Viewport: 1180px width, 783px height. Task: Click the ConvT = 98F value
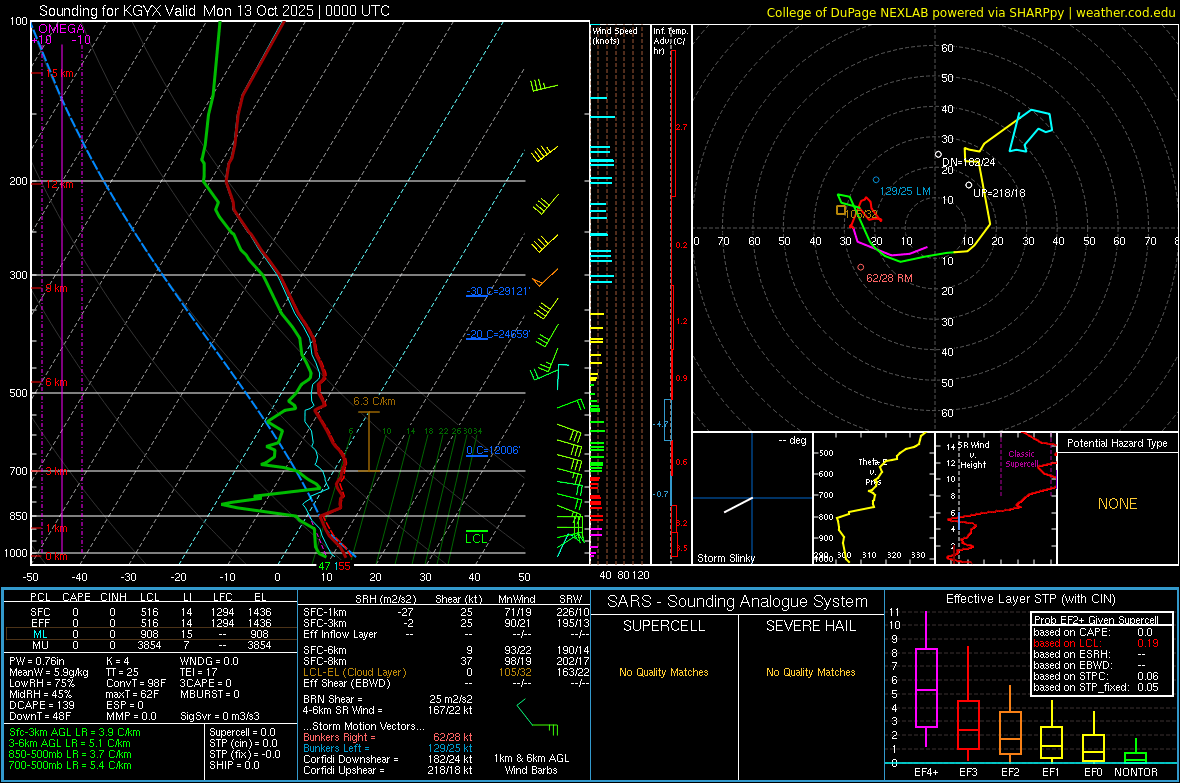click(136, 684)
